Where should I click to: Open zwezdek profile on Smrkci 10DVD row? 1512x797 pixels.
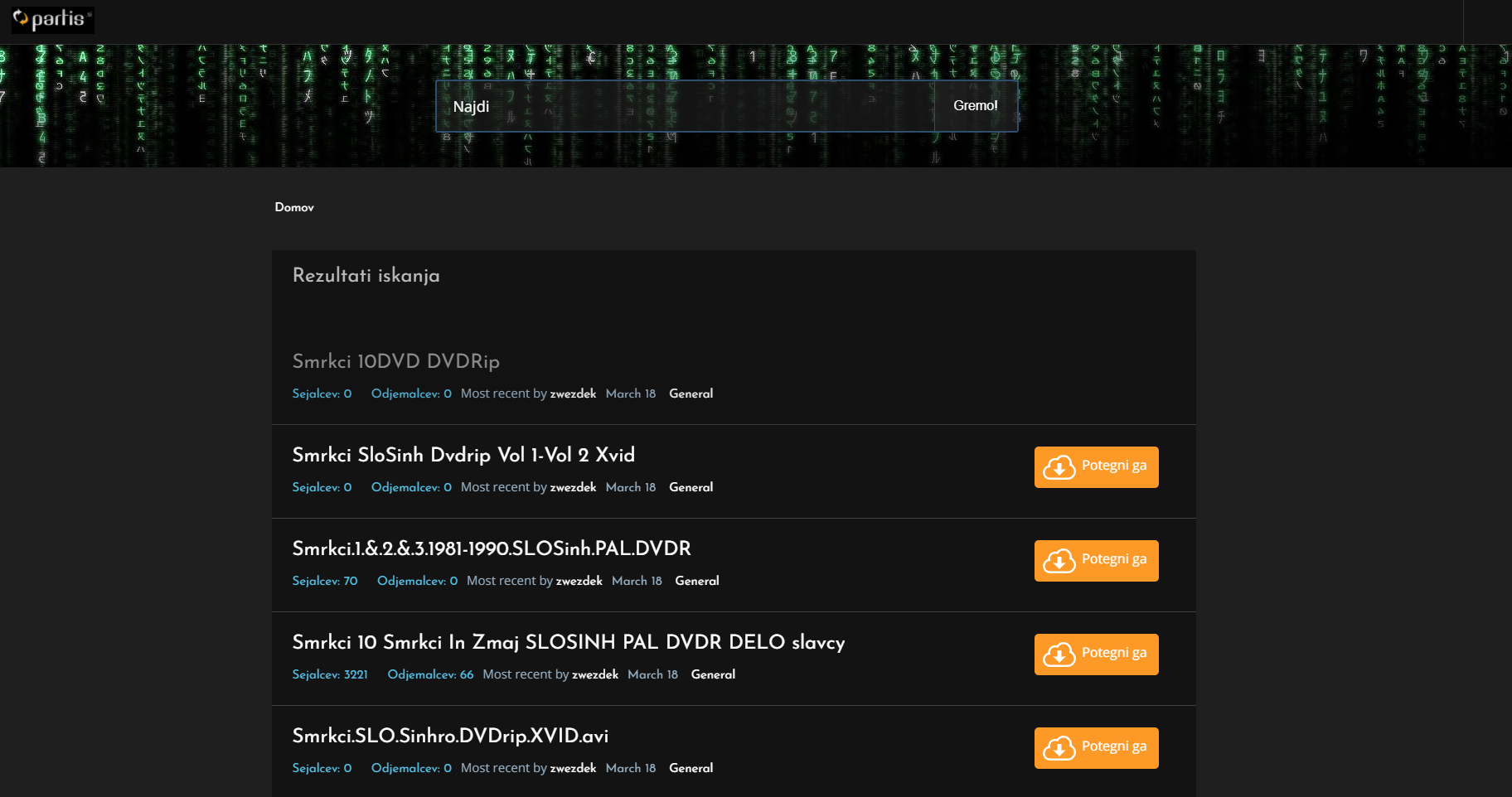(x=573, y=394)
